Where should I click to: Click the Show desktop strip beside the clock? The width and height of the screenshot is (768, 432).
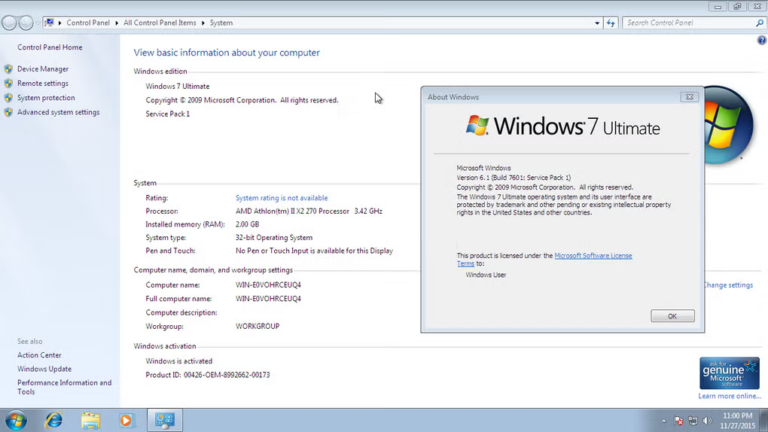764,420
